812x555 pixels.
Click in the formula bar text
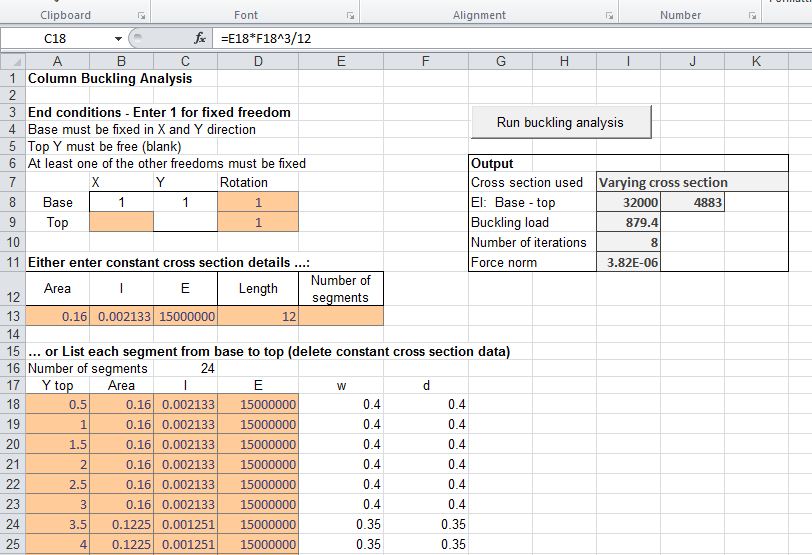(x=500, y=38)
